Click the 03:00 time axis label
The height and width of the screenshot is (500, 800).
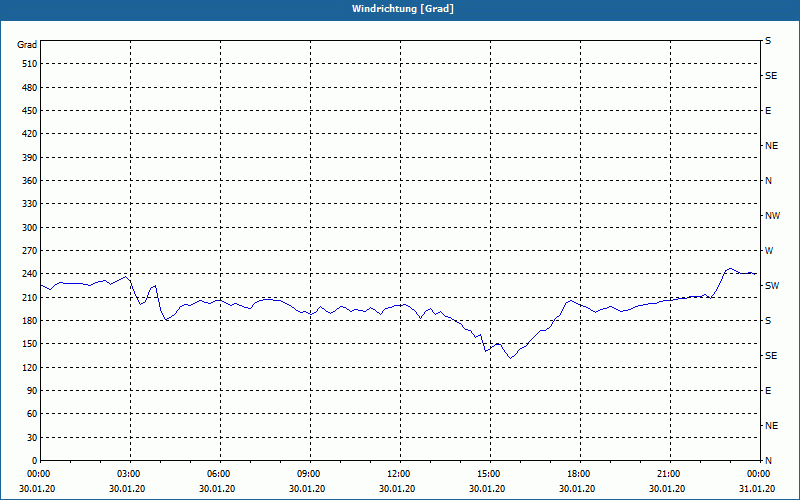click(x=127, y=473)
